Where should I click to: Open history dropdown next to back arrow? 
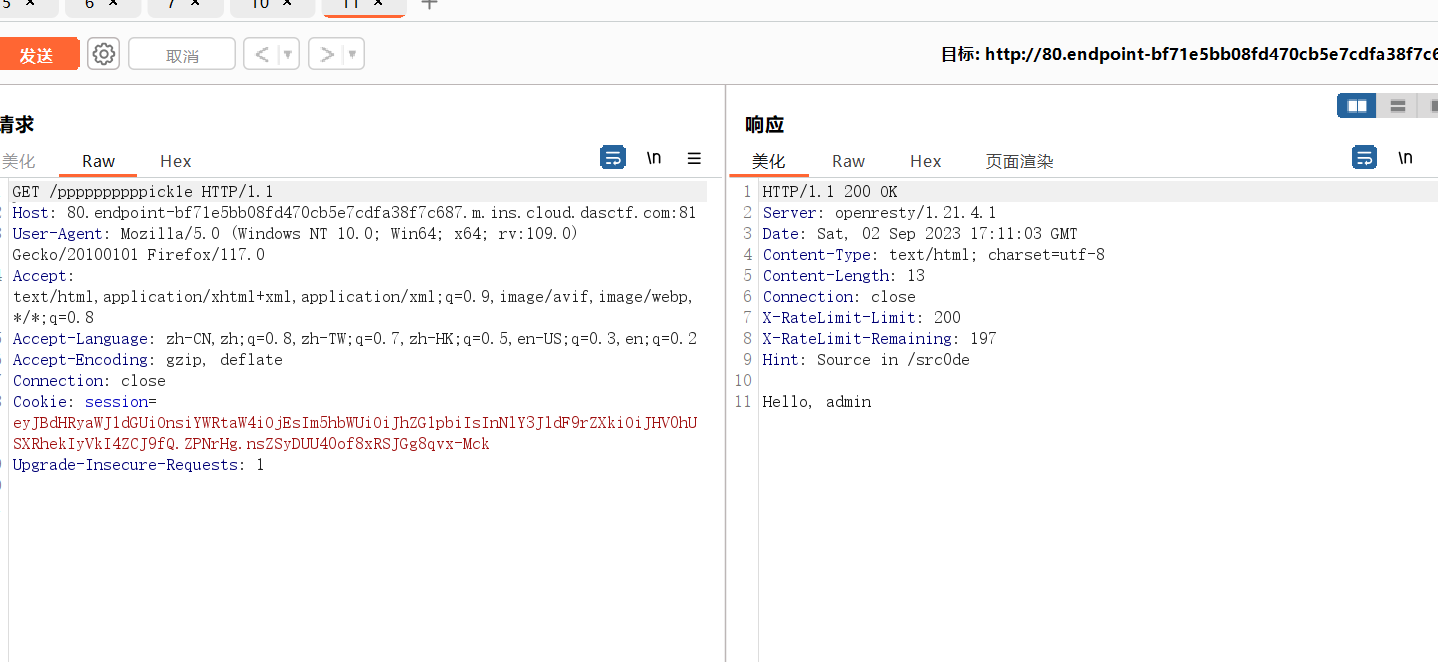click(x=289, y=55)
